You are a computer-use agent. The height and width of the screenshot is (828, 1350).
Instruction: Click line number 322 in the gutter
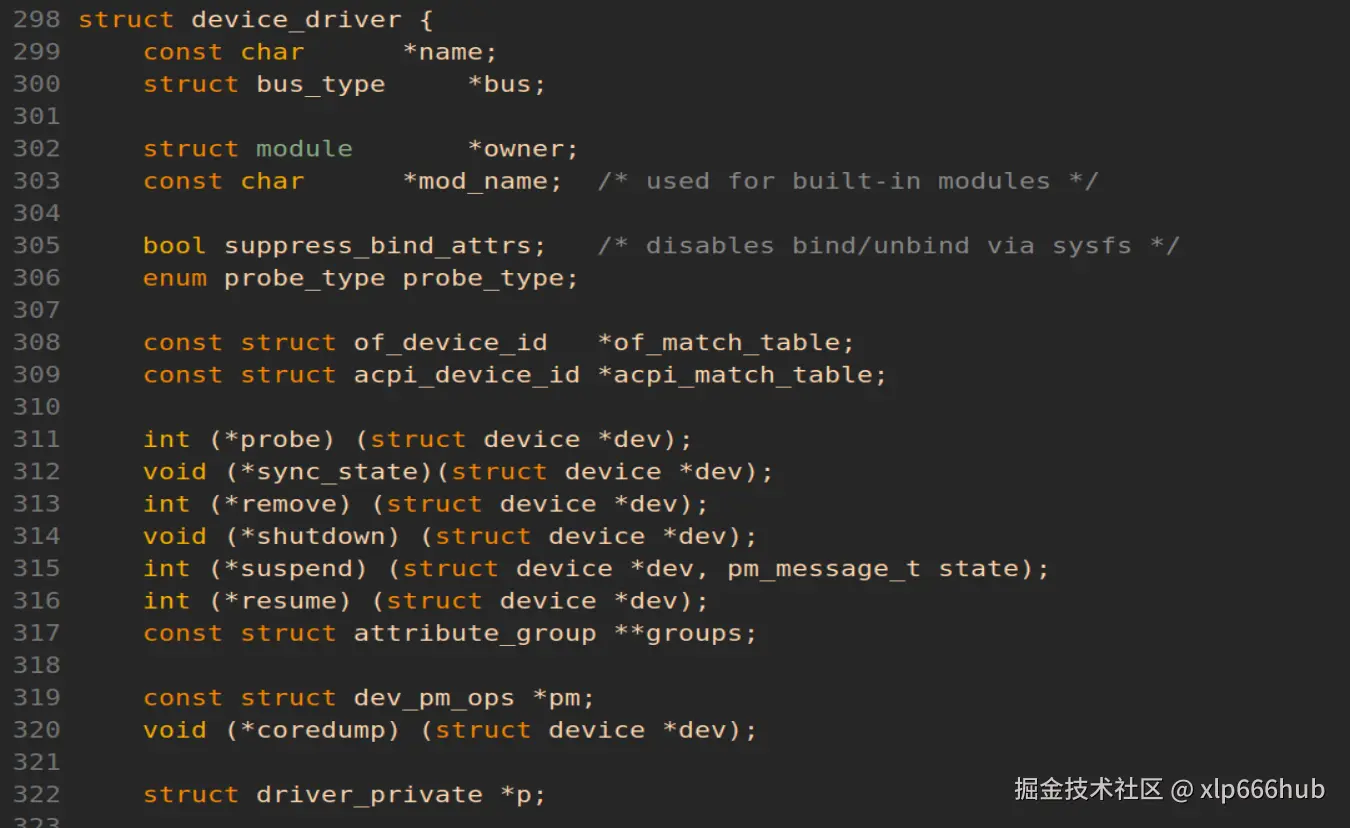(36, 795)
